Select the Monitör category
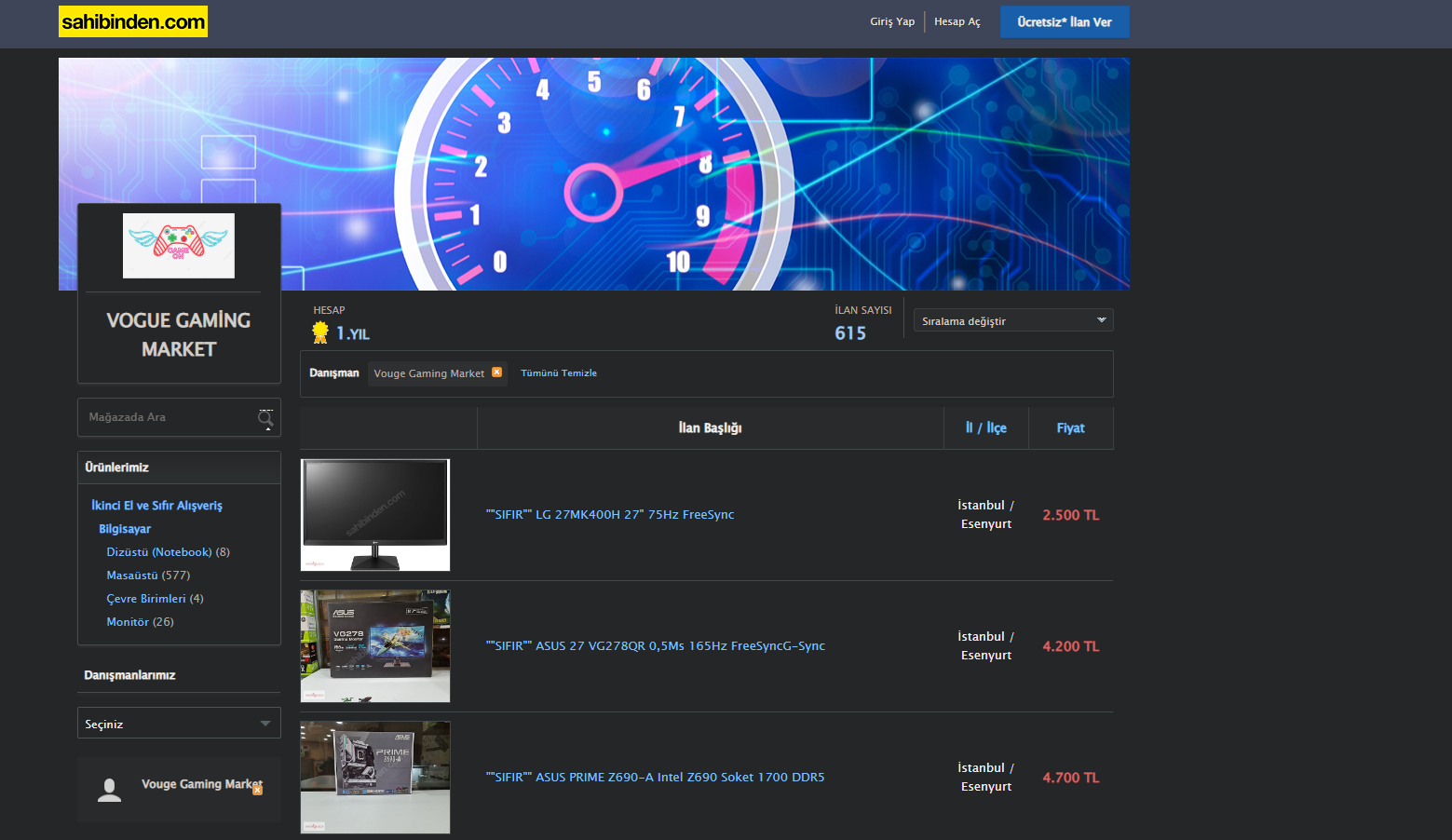The height and width of the screenshot is (840, 1452). (x=128, y=622)
